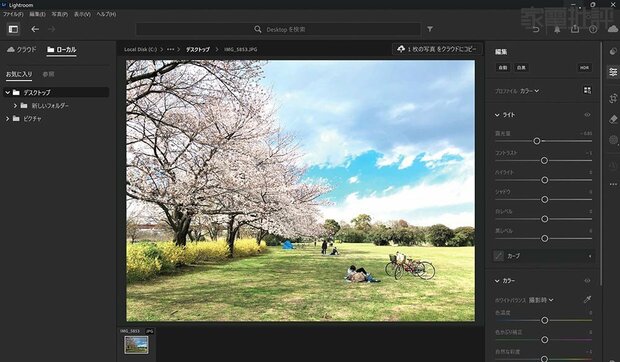
Task: Open the ファイル(F) menu
Action: (x=13, y=14)
